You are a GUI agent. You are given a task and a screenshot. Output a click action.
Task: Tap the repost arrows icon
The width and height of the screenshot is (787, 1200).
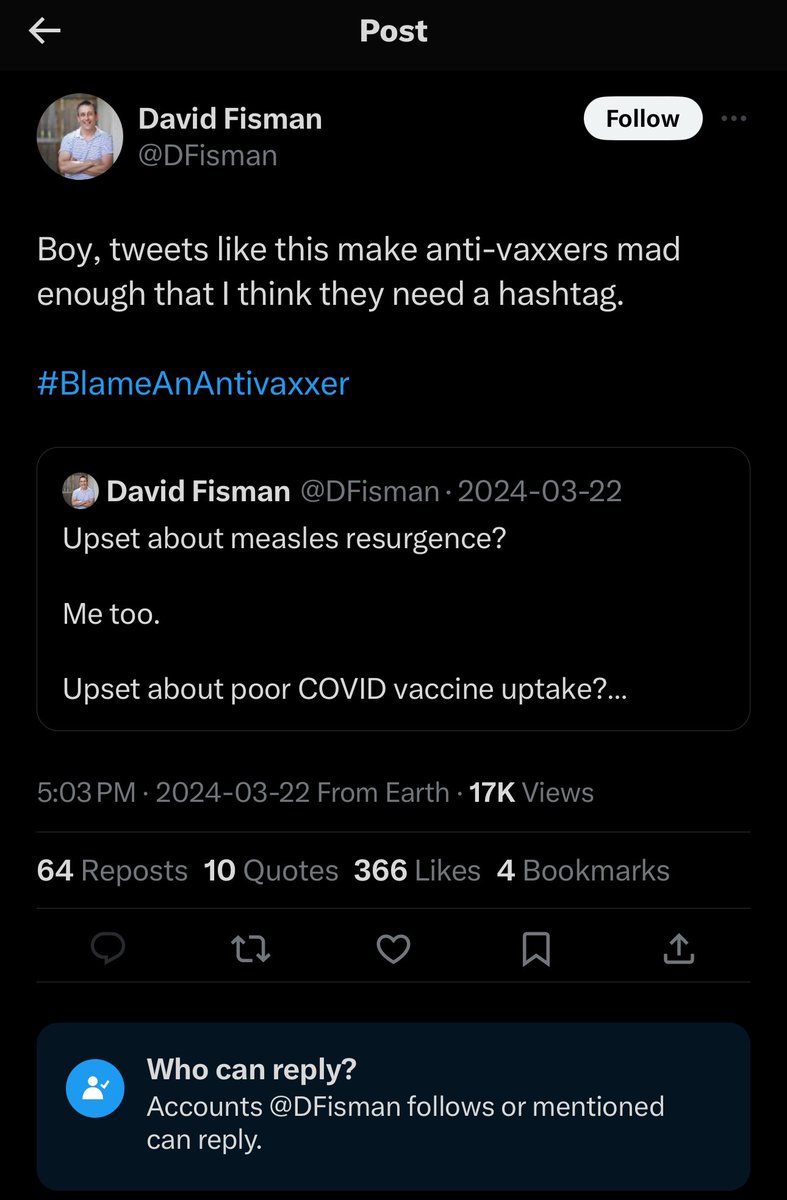click(250, 948)
